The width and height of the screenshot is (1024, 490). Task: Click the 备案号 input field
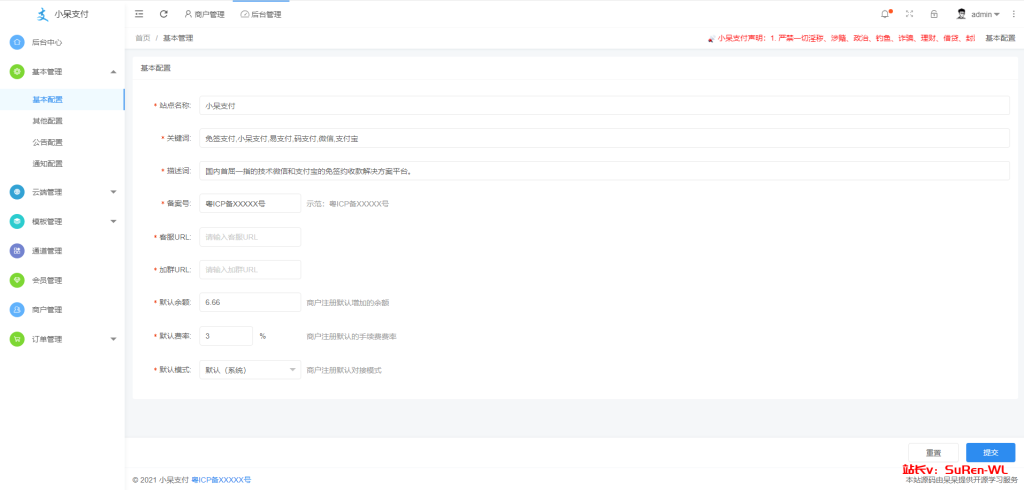[x=250, y=204]
